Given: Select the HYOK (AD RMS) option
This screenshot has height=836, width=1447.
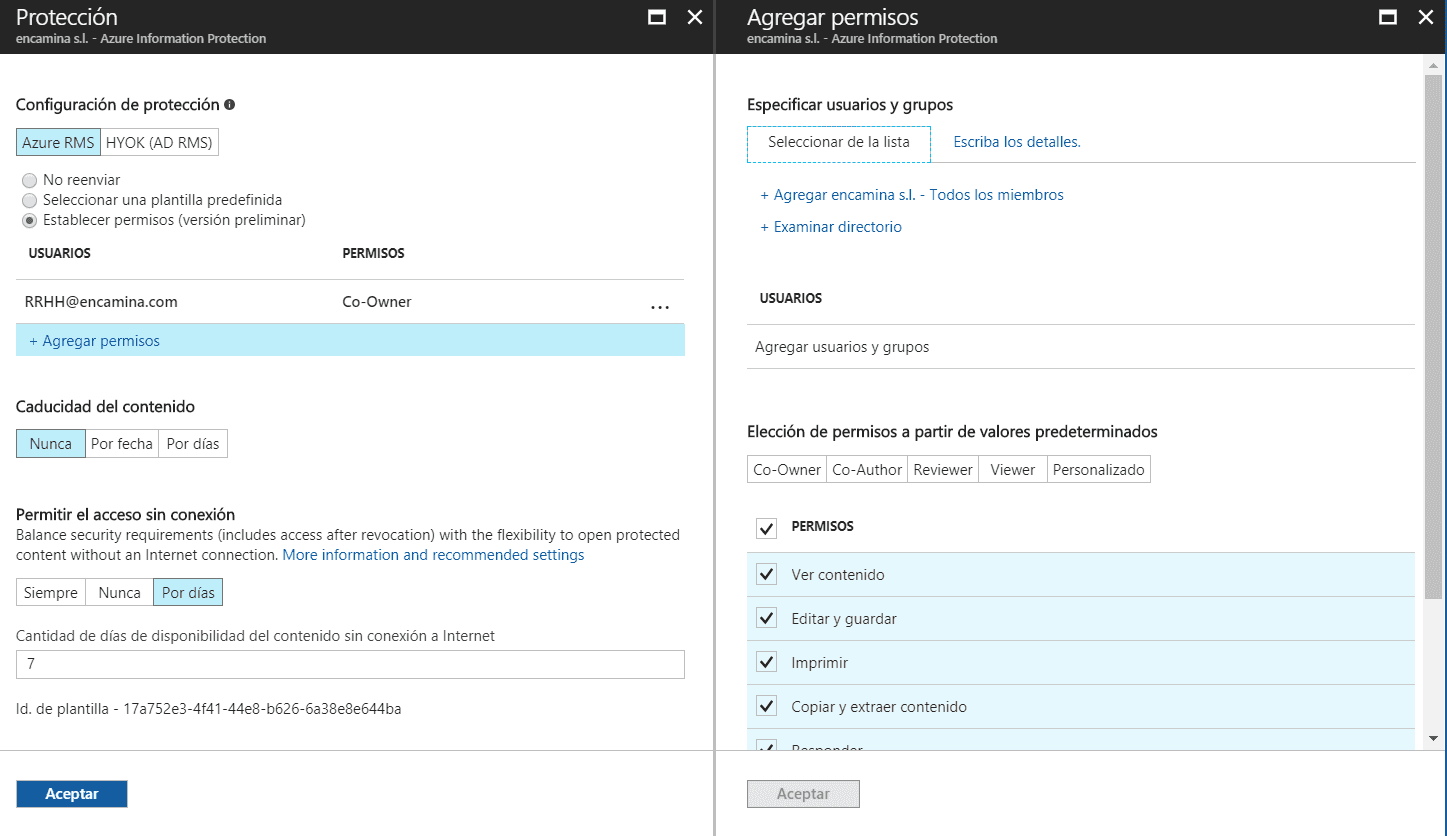Looking at the screenshot, I should (159, 143).
